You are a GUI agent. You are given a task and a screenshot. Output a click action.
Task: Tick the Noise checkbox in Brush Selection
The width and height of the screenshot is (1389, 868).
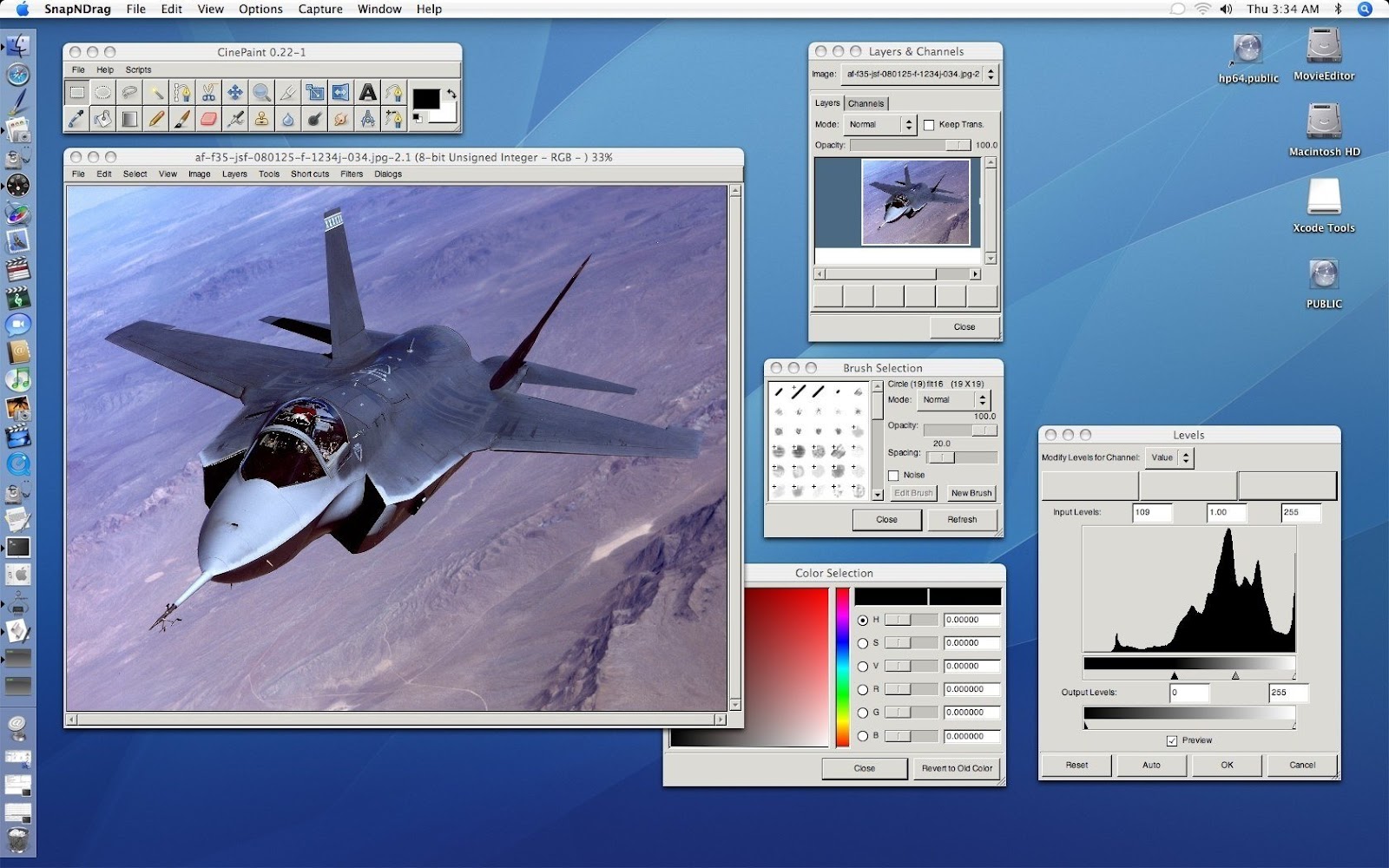(893, 476)
